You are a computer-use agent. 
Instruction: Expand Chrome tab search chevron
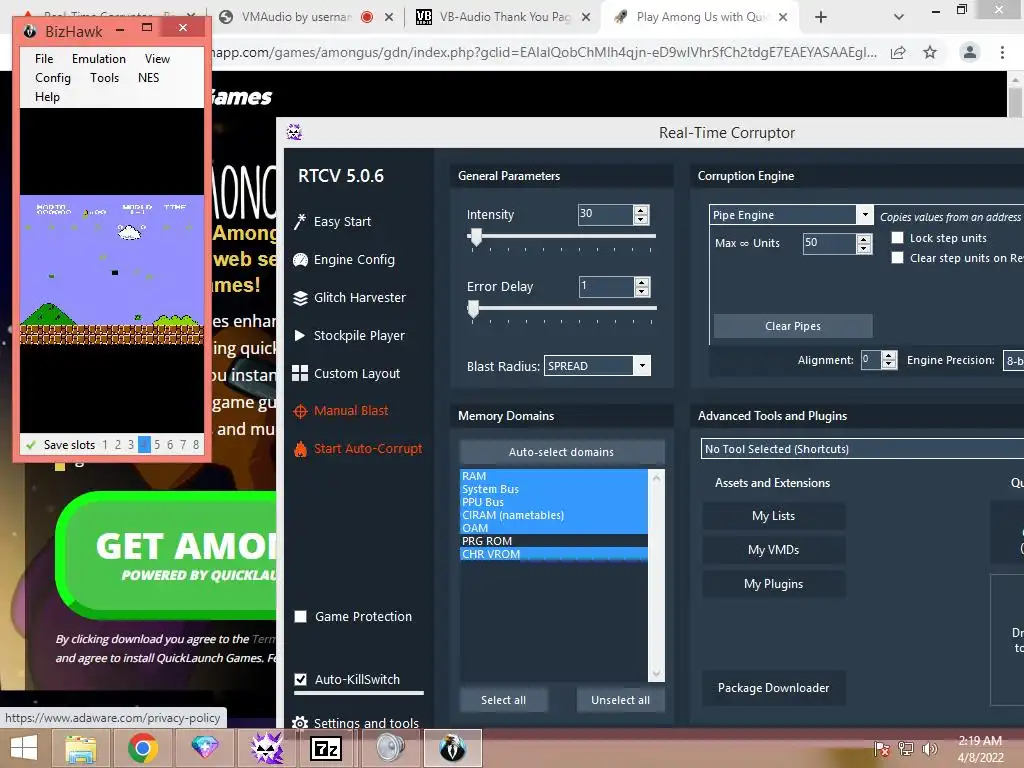pos(899,17)
